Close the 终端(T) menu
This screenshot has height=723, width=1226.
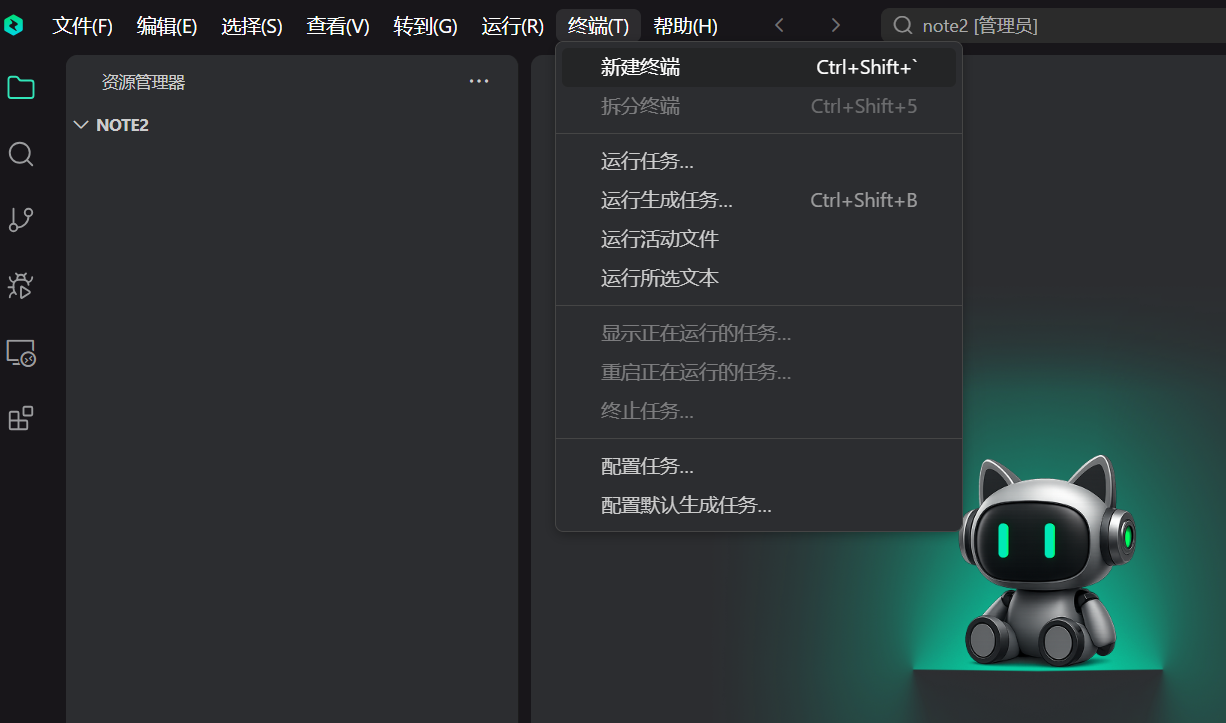click(598, 26)
